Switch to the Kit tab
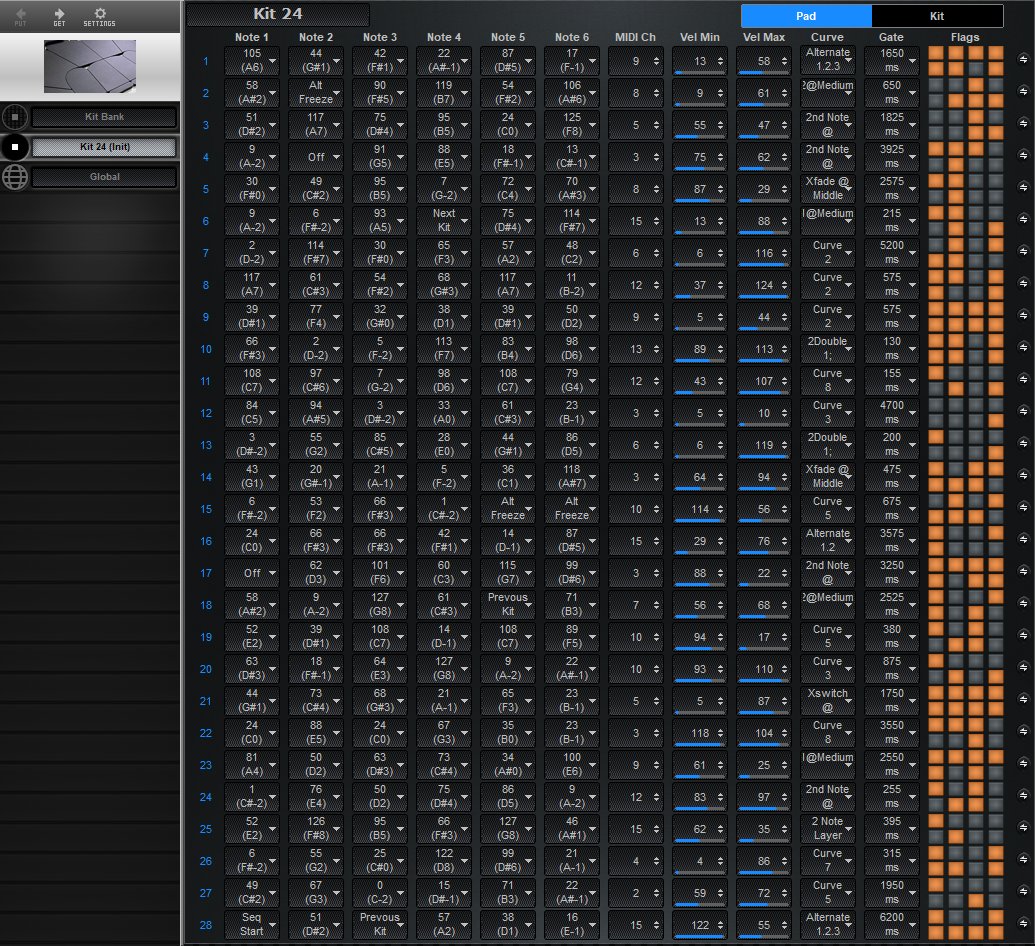Screen dimensions: 1035x946 point(937,16)
